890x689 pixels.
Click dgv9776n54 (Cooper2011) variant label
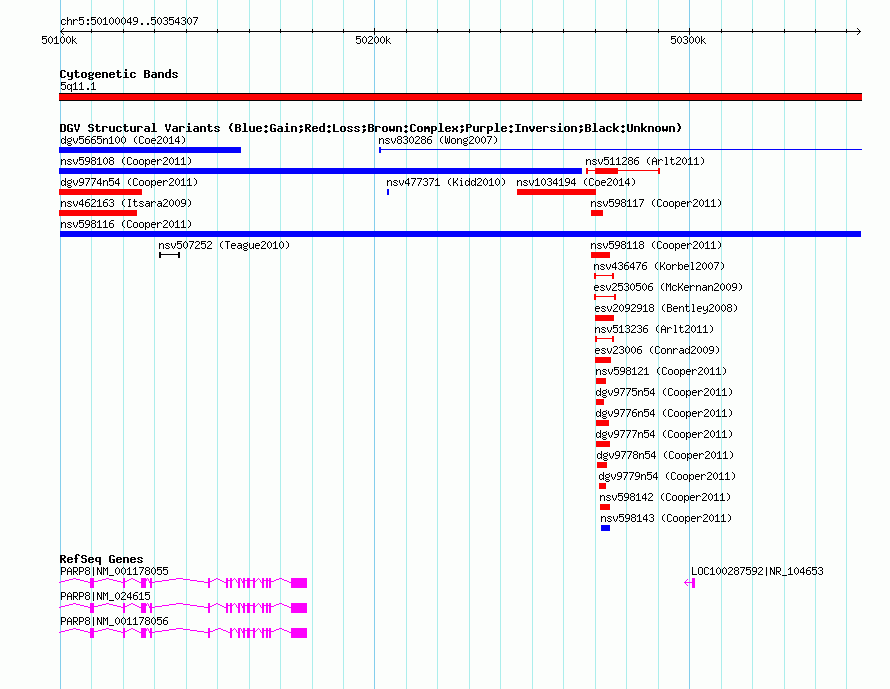(x=664, y=413)
